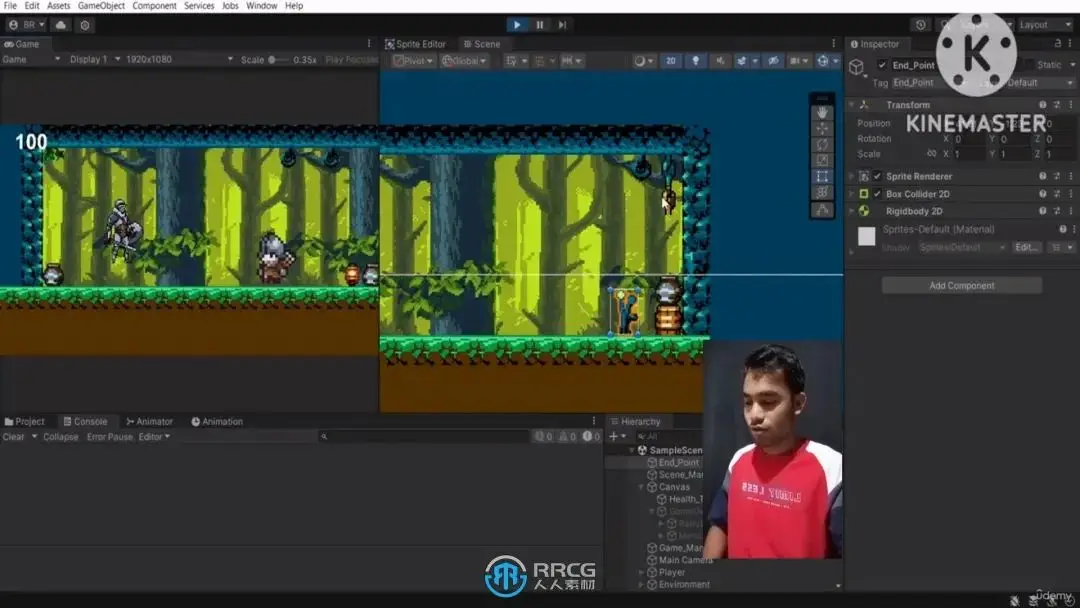Open the settings gear near the account button
The image size is (1080, 608).
(85, 25)
